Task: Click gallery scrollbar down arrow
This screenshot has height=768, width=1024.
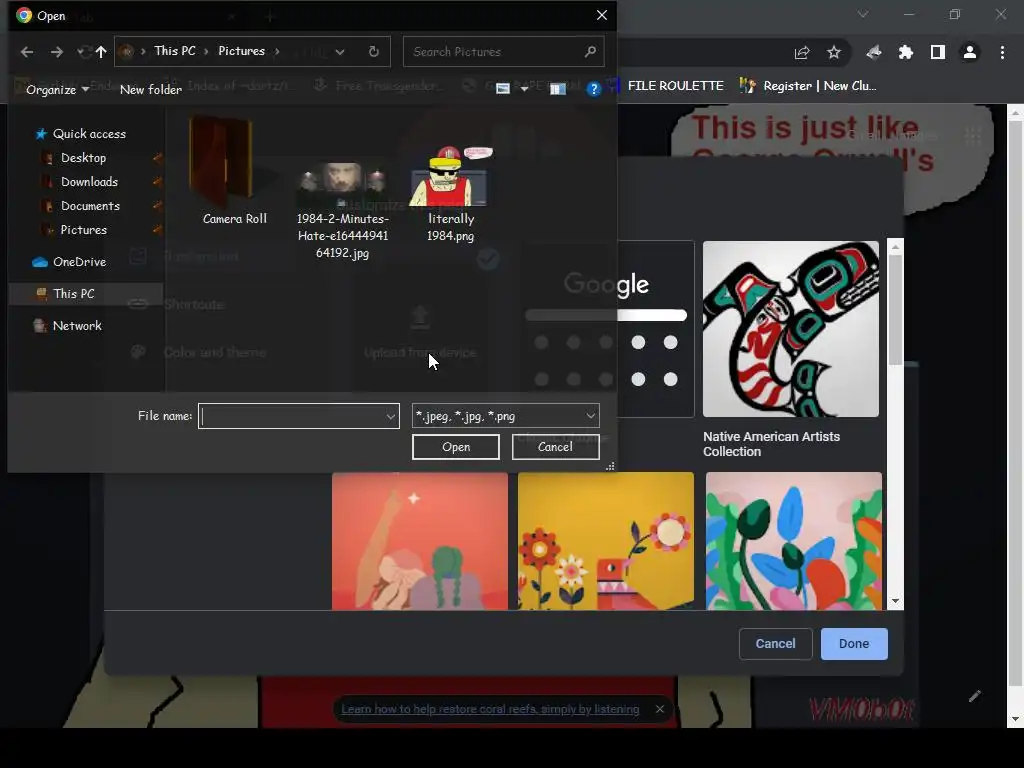Action: pyautogui.click(x=895, y=601)
